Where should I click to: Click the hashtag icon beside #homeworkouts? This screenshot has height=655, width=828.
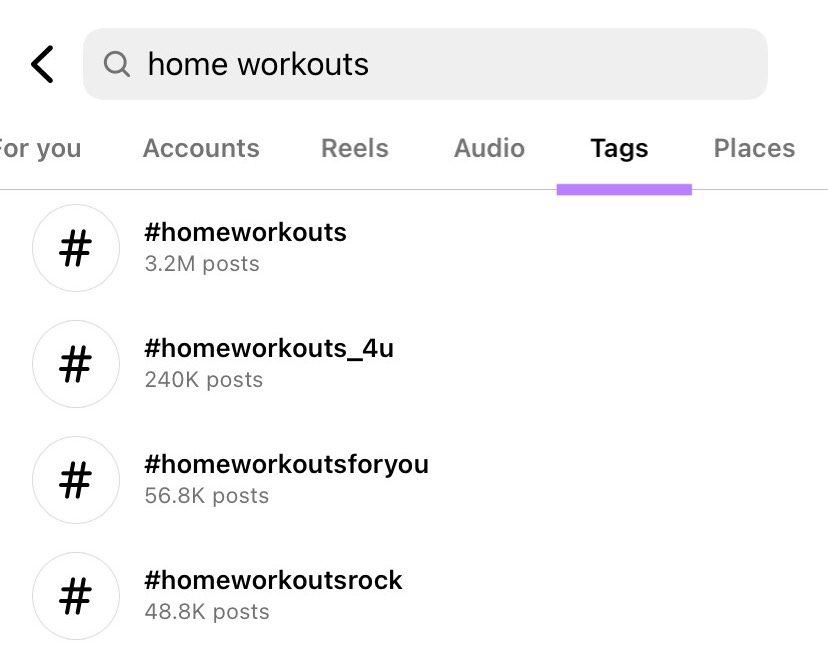point(76,247)
